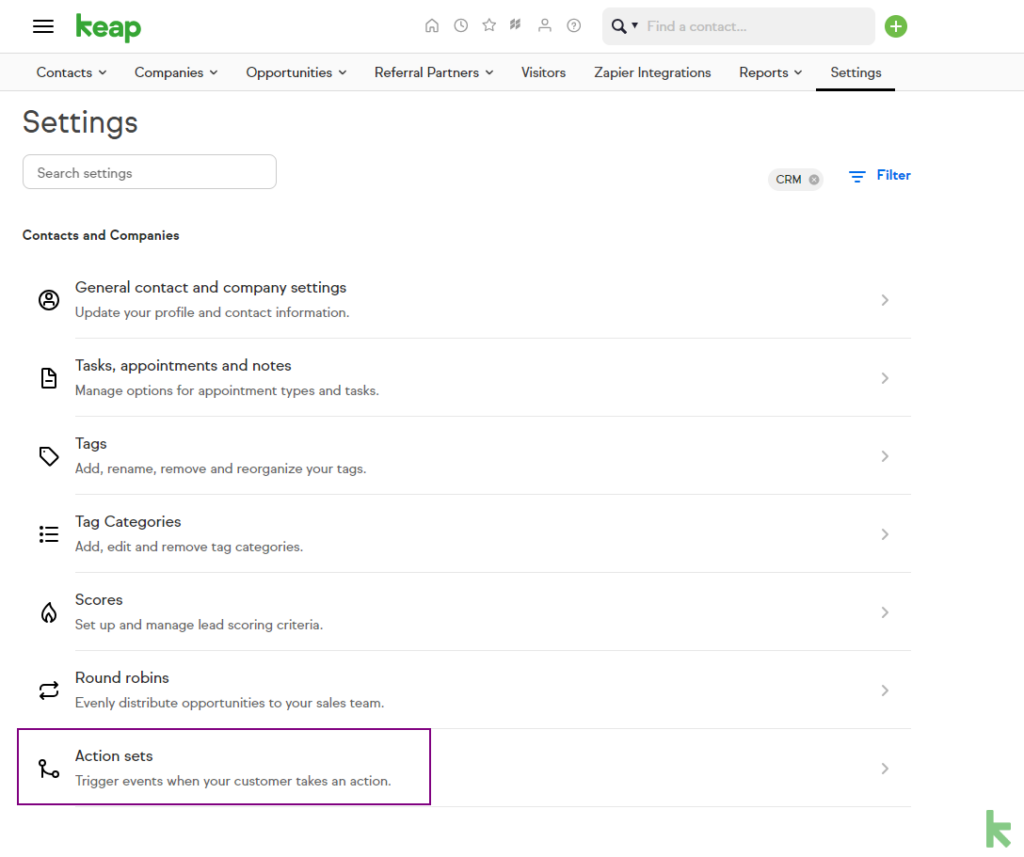Open the Tags settings
The image size is (1024, 857).
91,444
